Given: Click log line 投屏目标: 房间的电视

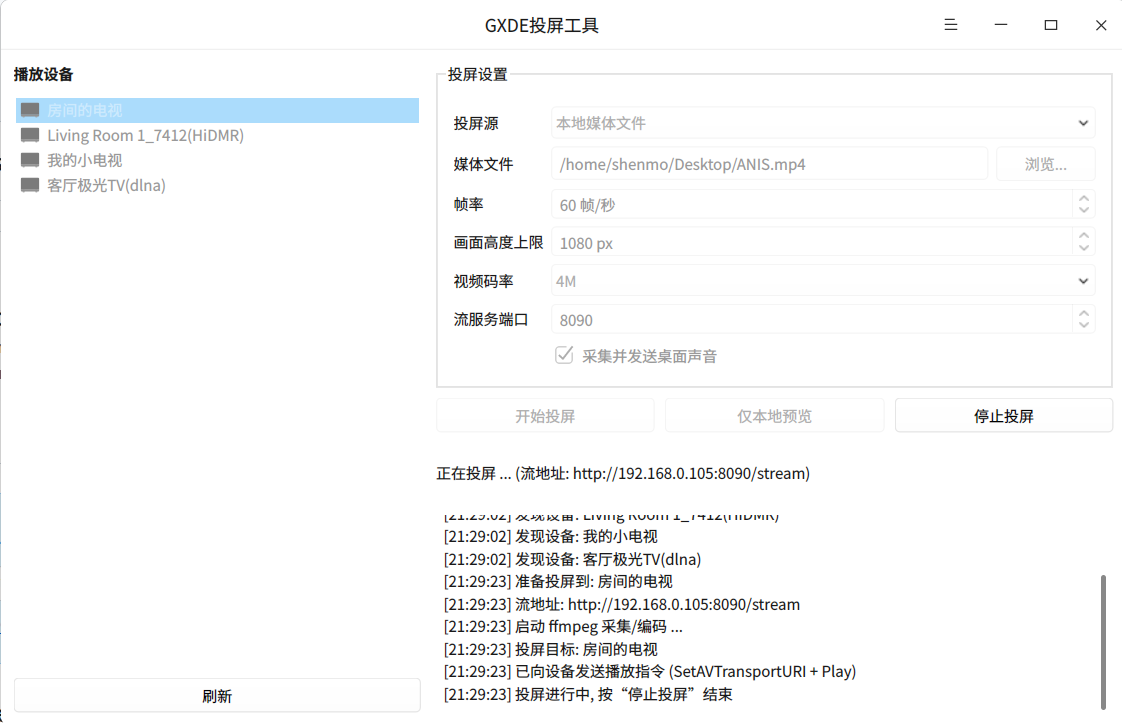Looking at the screenshot, I should [550, 649].
